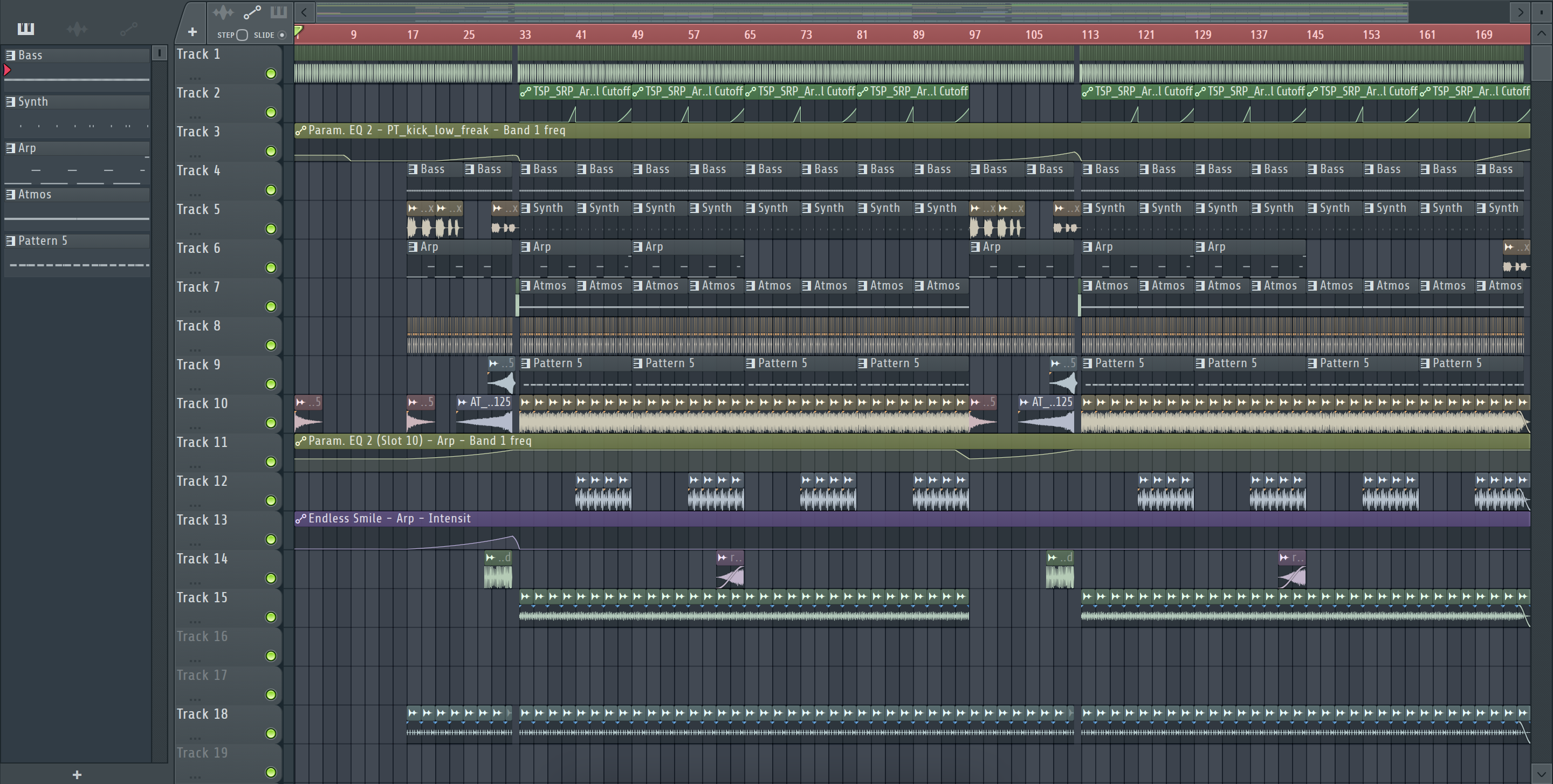Select the Track 6 header

[228, 258]
